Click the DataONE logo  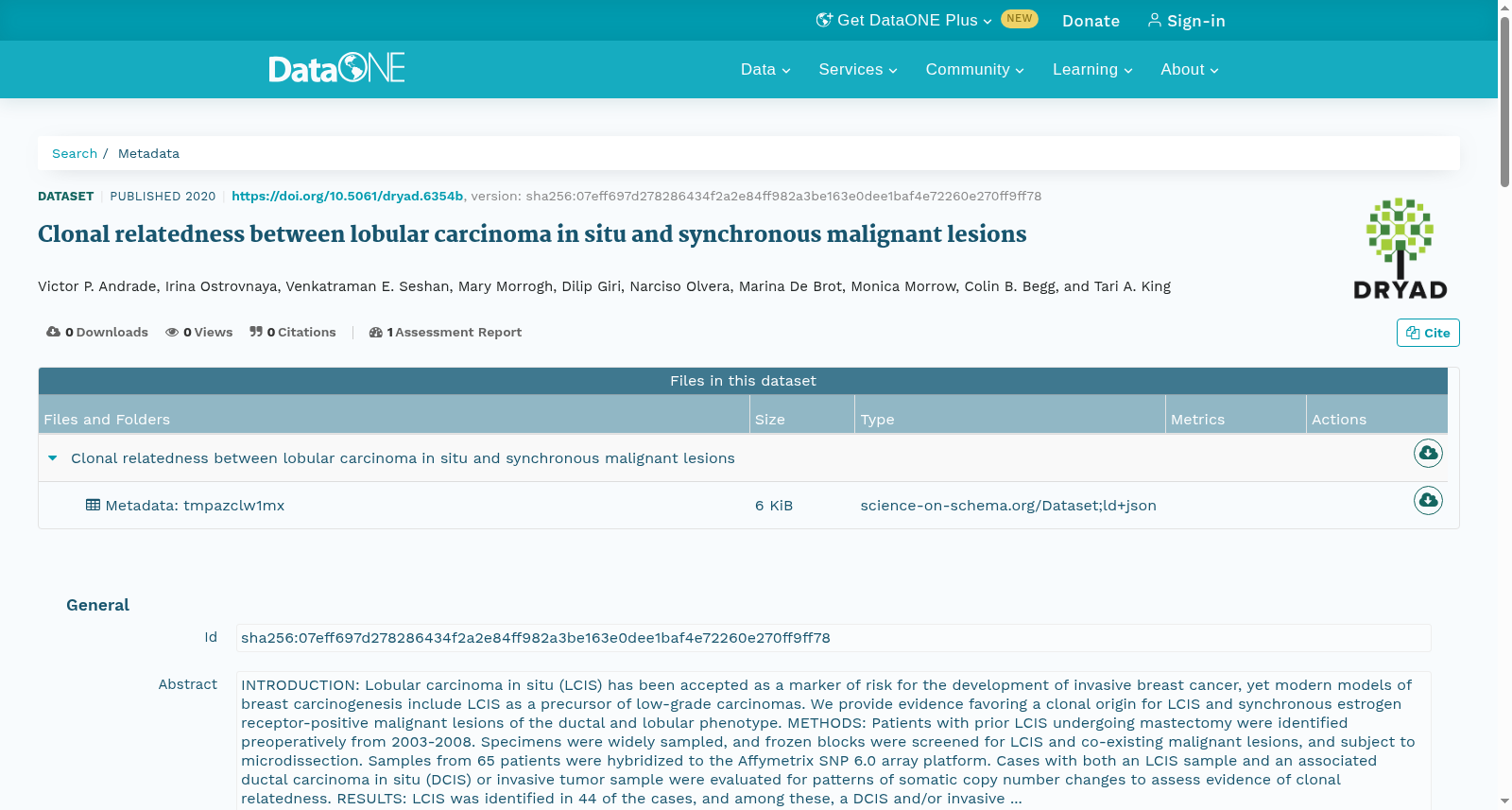click(336, 68)
